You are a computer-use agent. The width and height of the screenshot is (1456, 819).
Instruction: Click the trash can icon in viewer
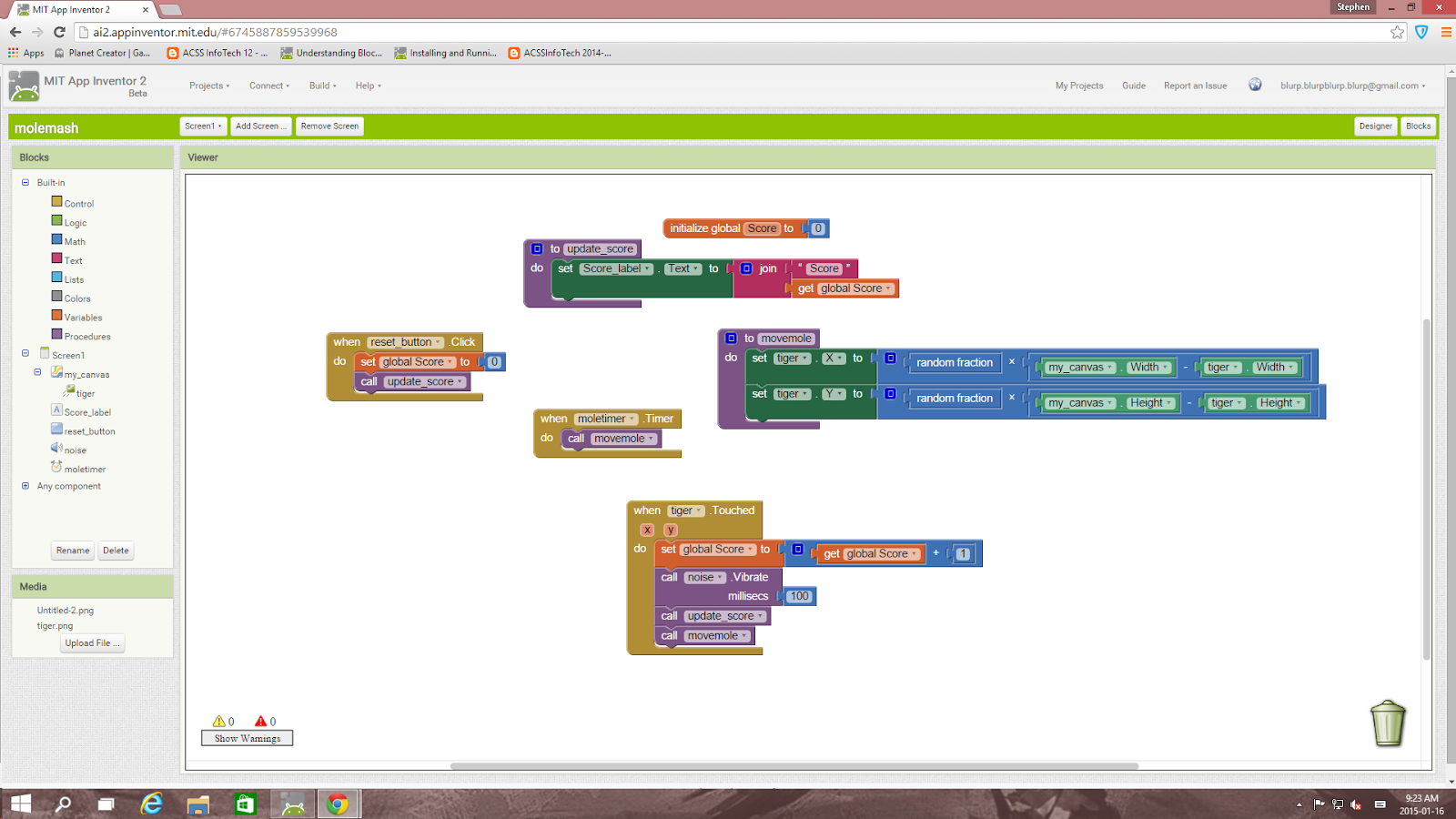coord(1388,723)
